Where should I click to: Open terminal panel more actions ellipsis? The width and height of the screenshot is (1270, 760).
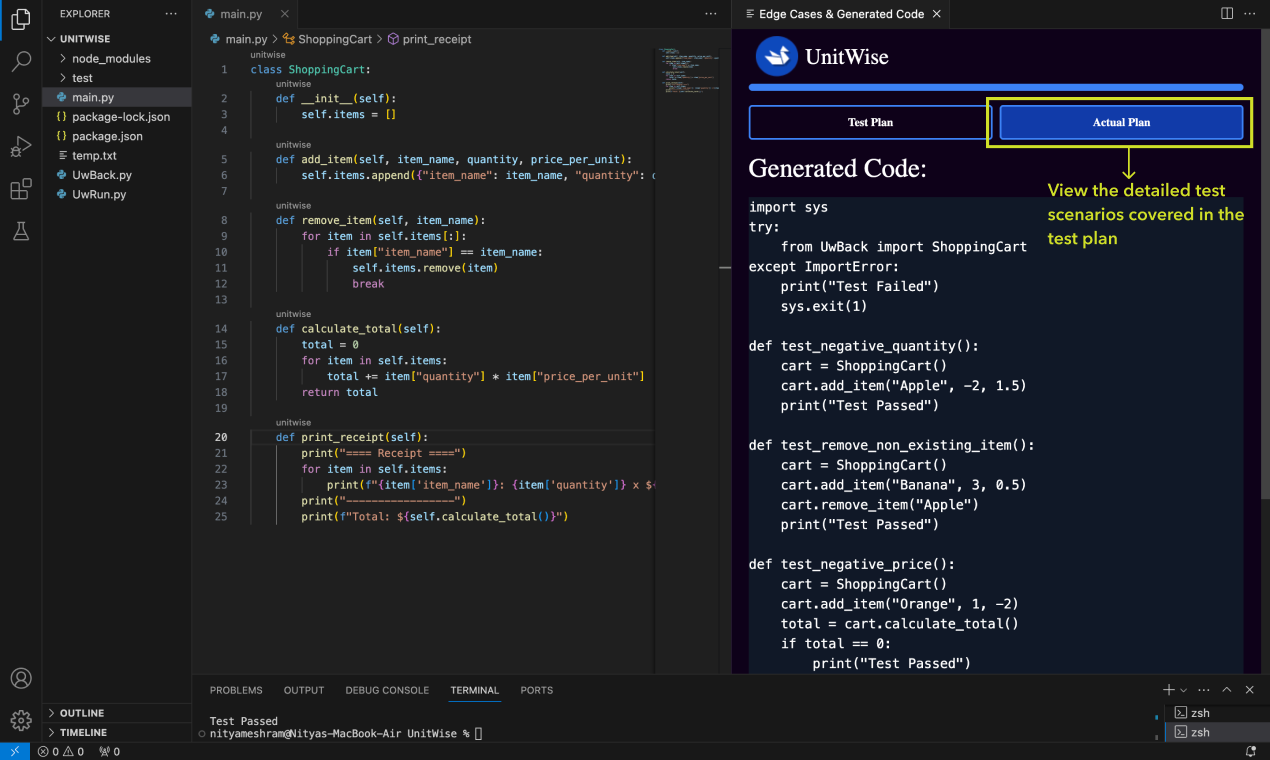click(1205, 690)
